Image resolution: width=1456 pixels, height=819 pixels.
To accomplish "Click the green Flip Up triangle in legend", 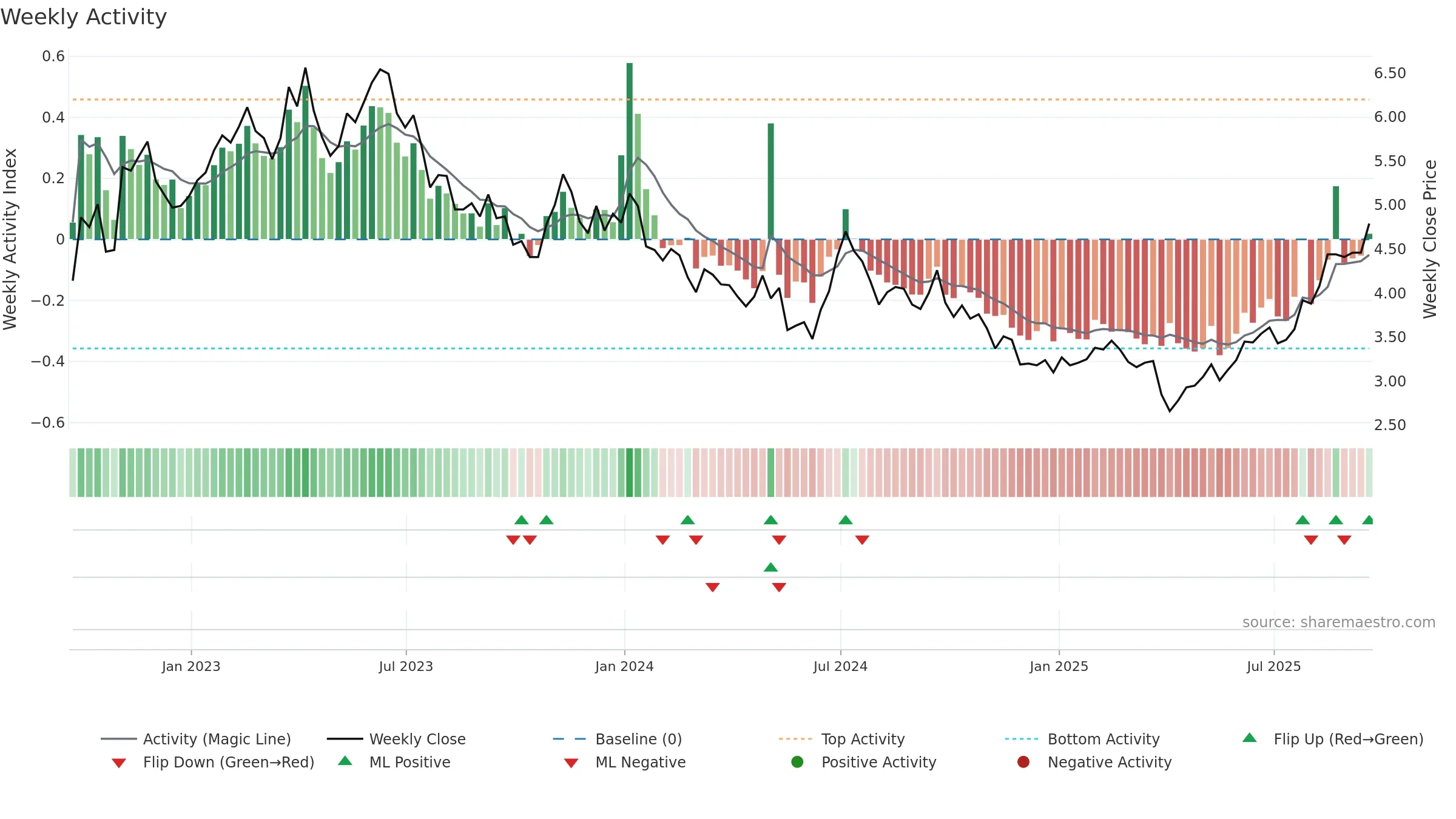I will [1250, 738].
